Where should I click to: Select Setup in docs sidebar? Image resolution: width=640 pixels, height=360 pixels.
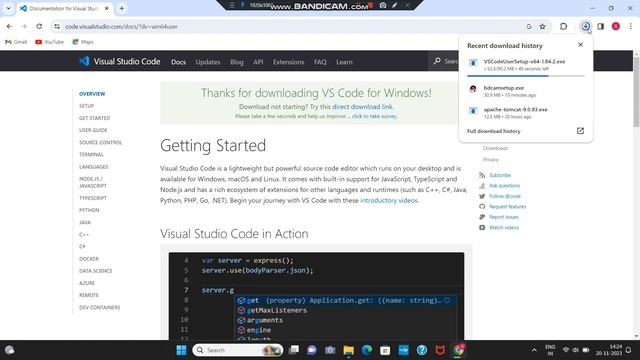tap(86, 106)
